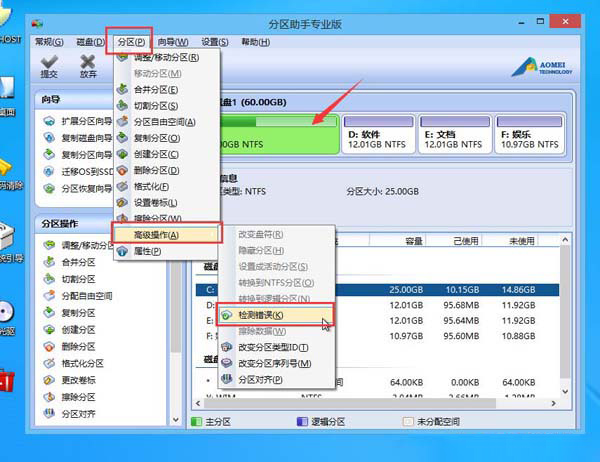Open the 帮助(H) menu
This screenshot has height=462, width=600.
coord(255,42)
